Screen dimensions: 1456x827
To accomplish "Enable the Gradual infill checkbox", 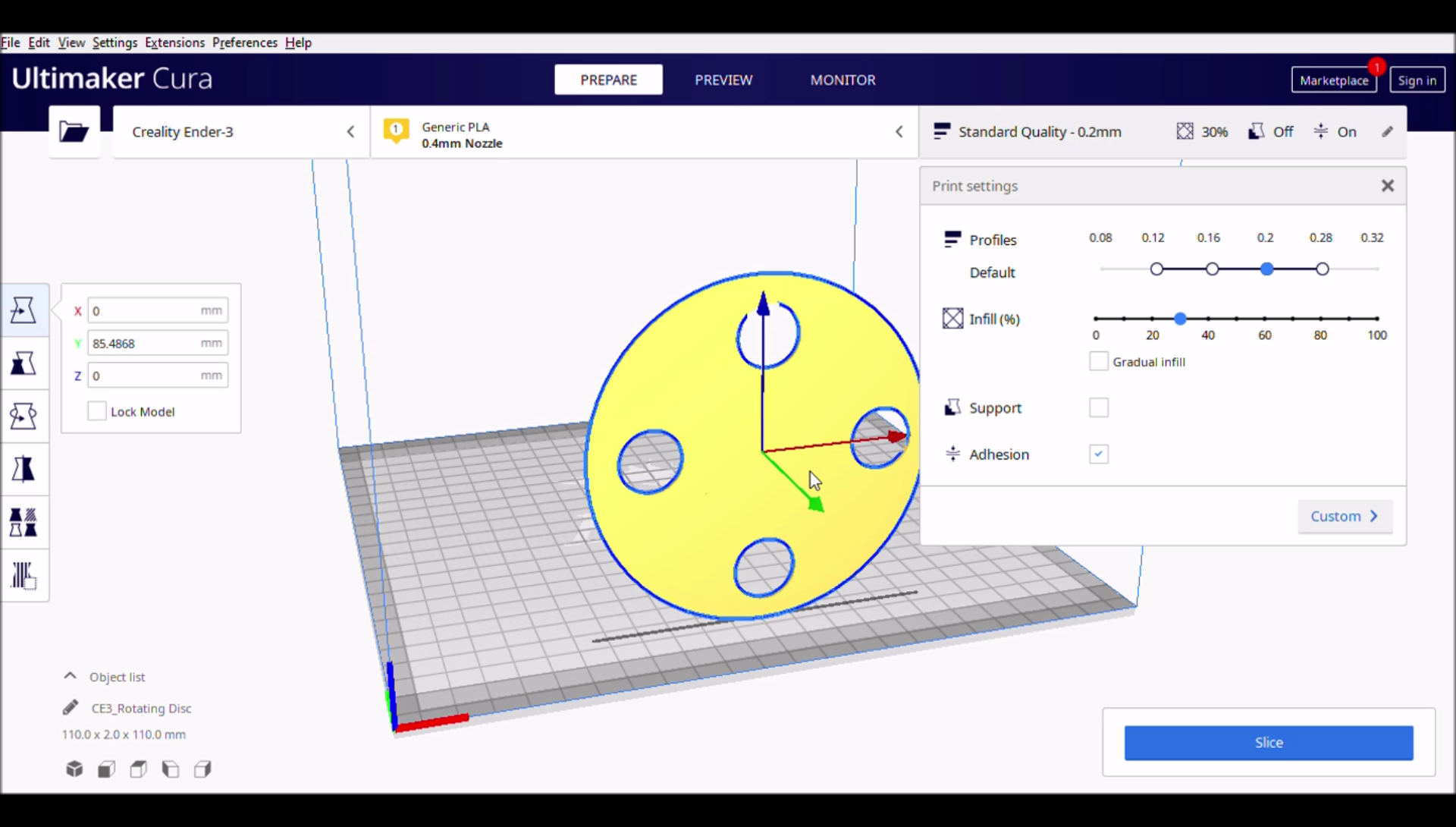I will [x=1098, y=362].
